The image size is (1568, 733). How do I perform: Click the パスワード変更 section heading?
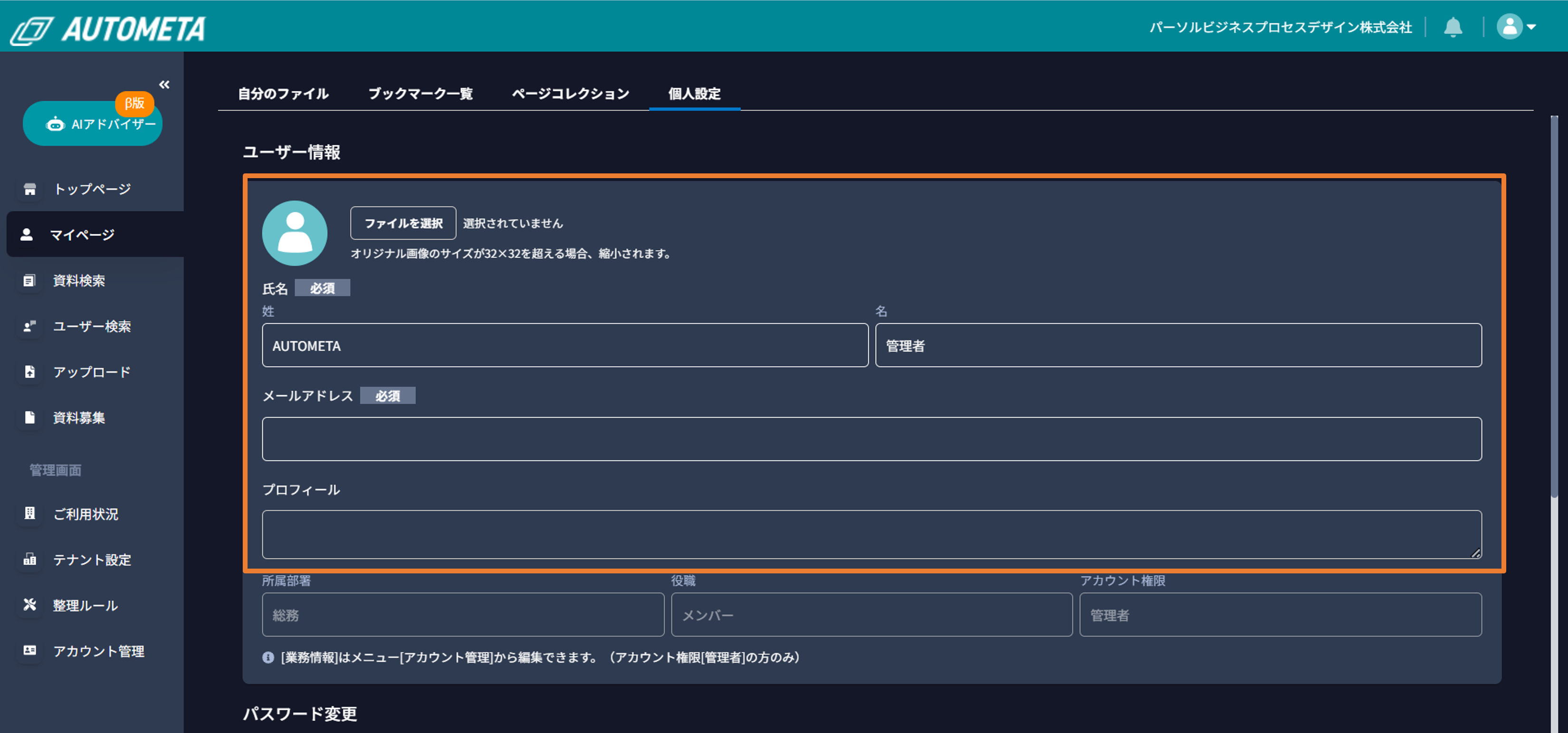coord(300,714)
